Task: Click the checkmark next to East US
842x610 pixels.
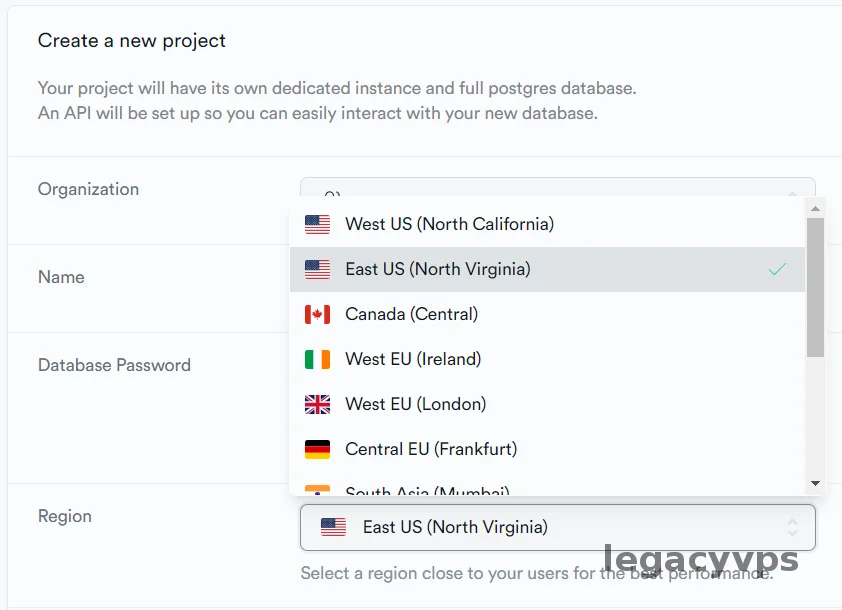Action: click(x=777, y=269)
